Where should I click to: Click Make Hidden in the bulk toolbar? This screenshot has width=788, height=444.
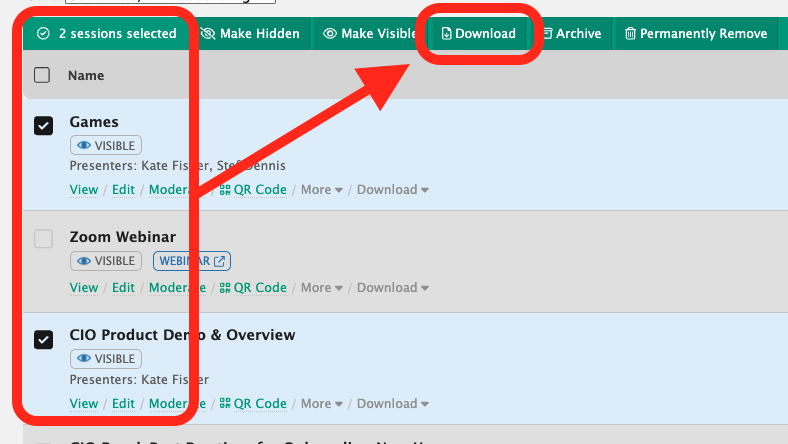[250, 34]
